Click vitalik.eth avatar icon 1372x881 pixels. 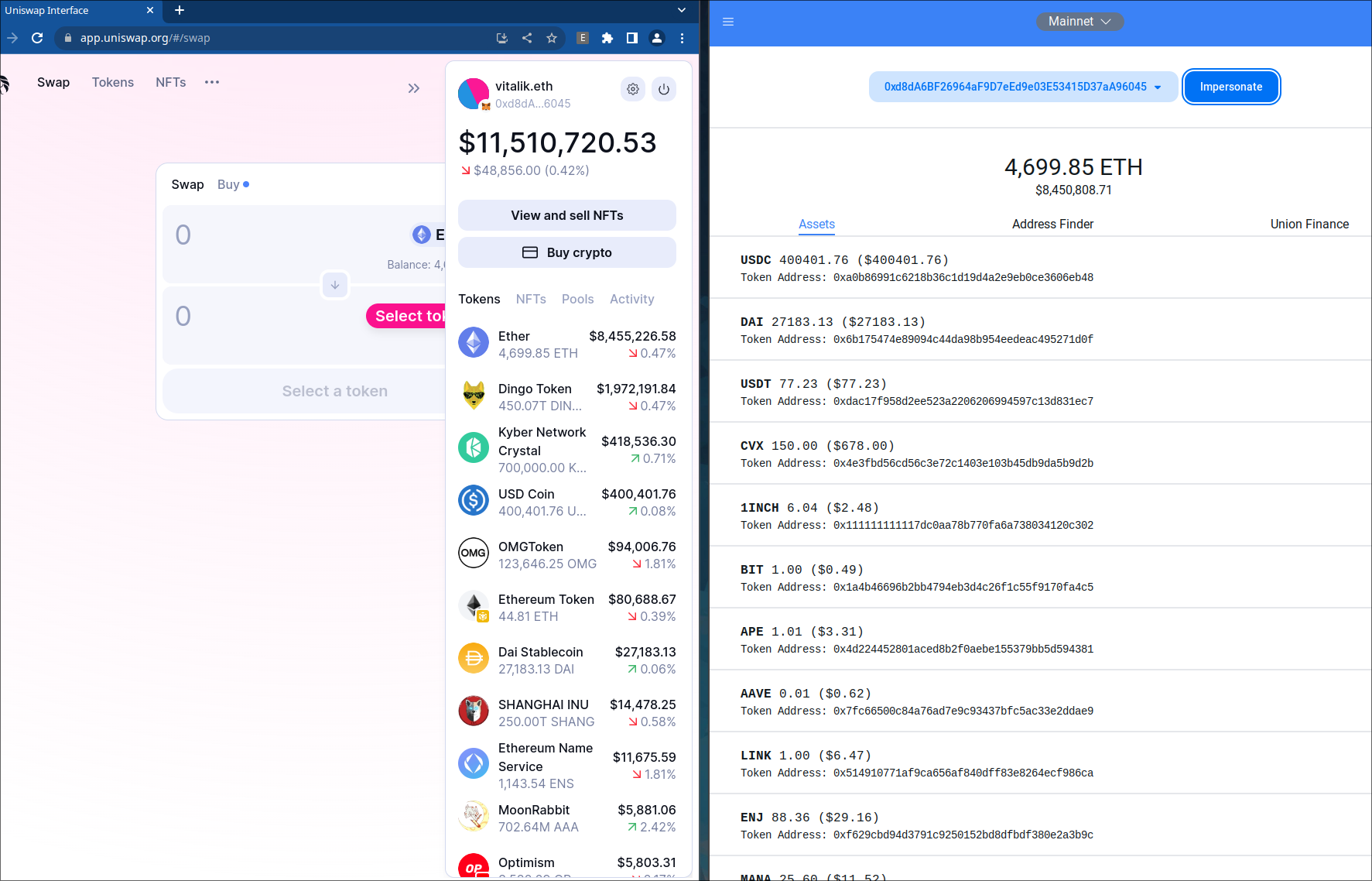point(474,94)
